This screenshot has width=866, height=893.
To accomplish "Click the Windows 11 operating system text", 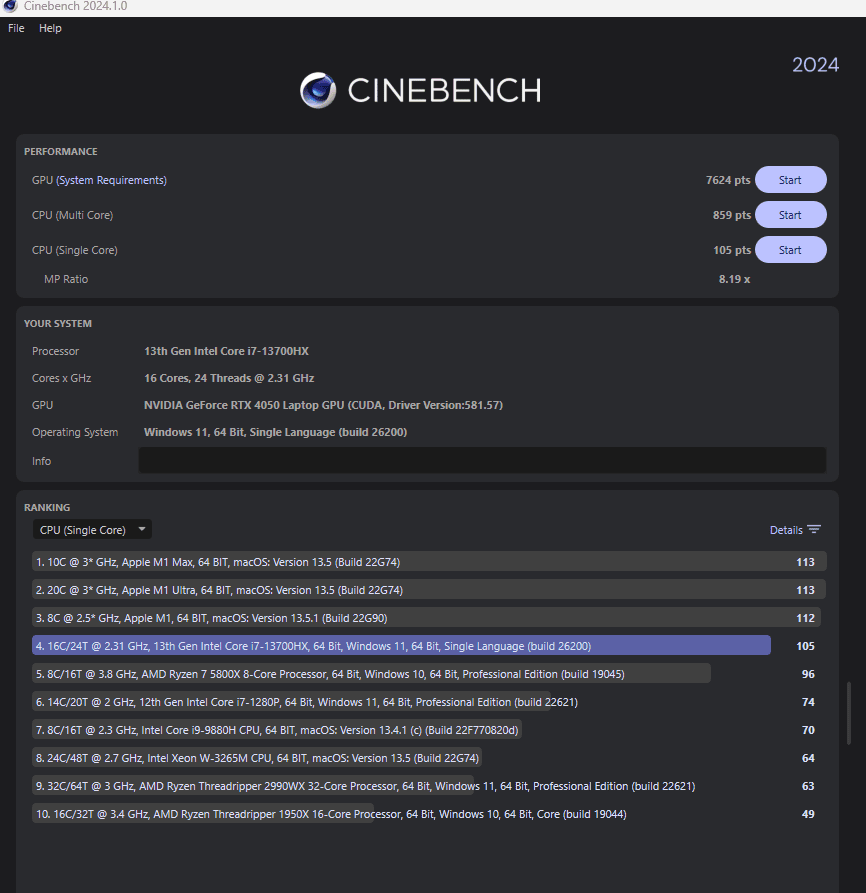I will click(x=275, y=432).
